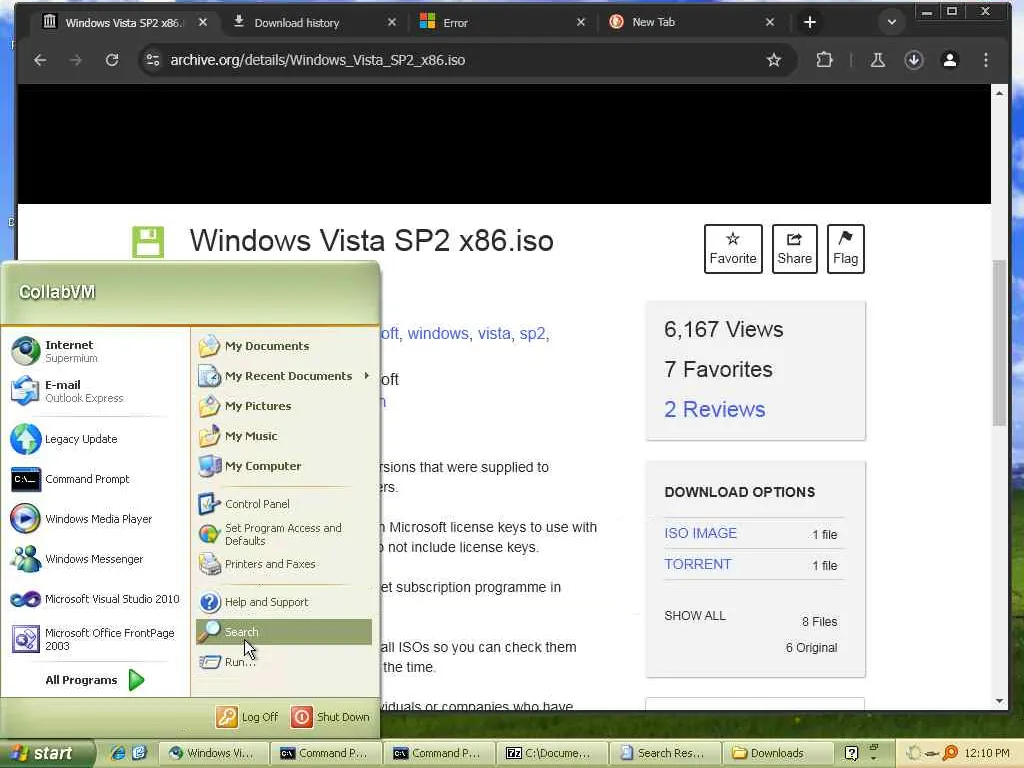
Task: Click the page vertical scrollbar thumb
Action: click(x=999, y=343)
